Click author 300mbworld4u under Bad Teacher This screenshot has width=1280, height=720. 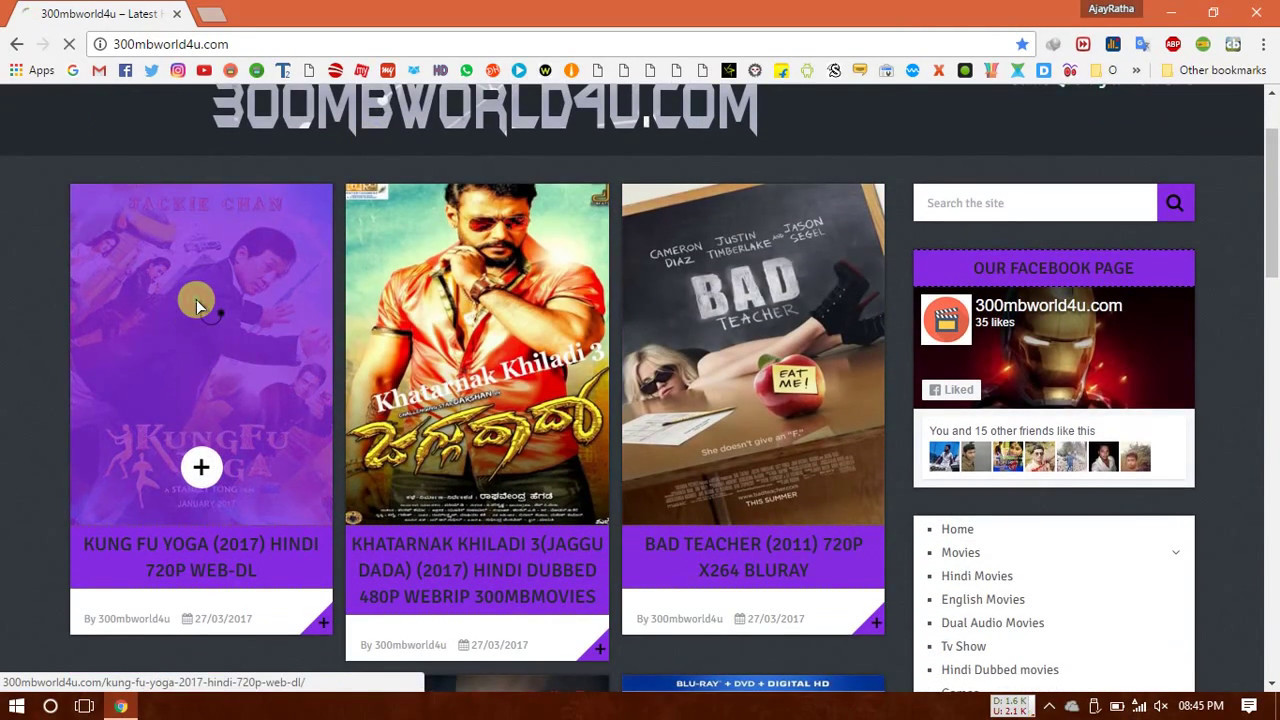click(x=687, y=619)
